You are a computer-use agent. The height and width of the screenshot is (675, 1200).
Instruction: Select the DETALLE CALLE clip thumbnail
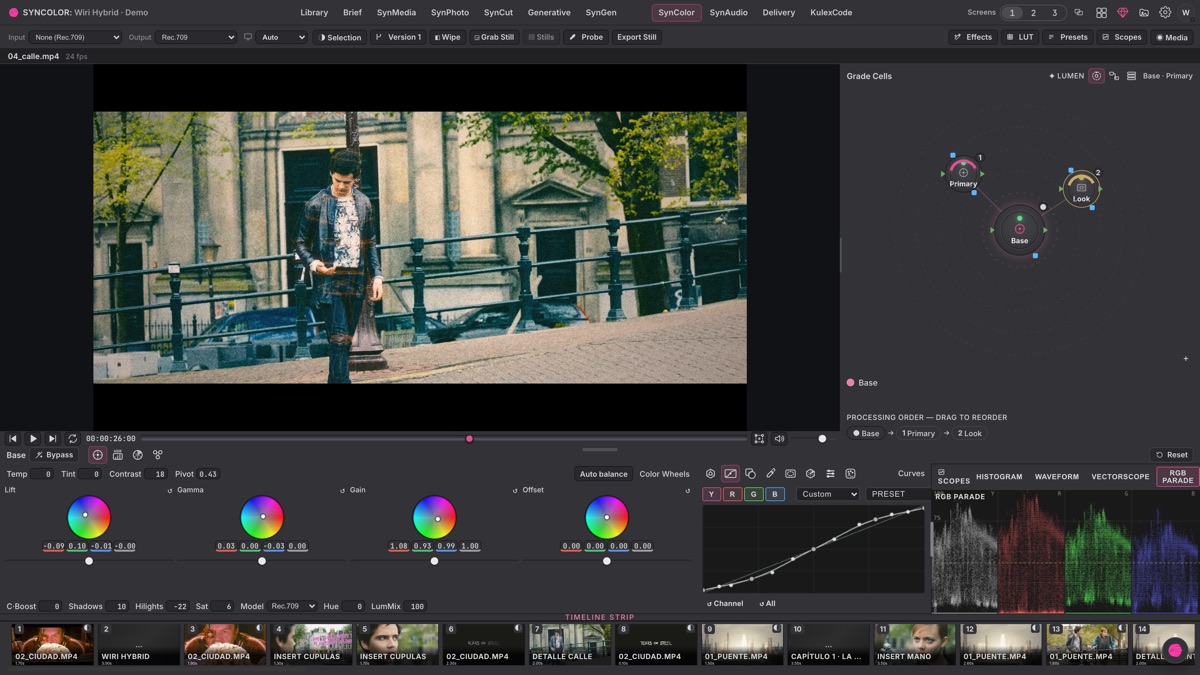click(x=570, y=643)
